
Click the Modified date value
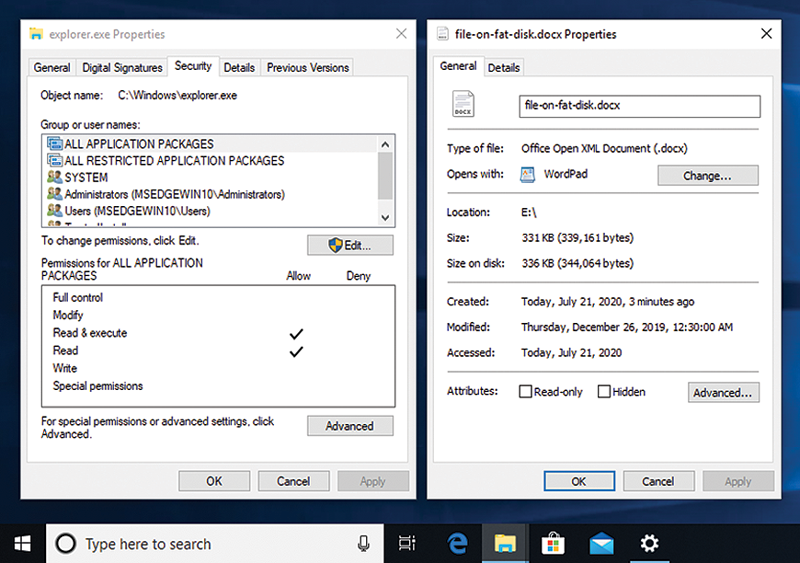(627, 327)
